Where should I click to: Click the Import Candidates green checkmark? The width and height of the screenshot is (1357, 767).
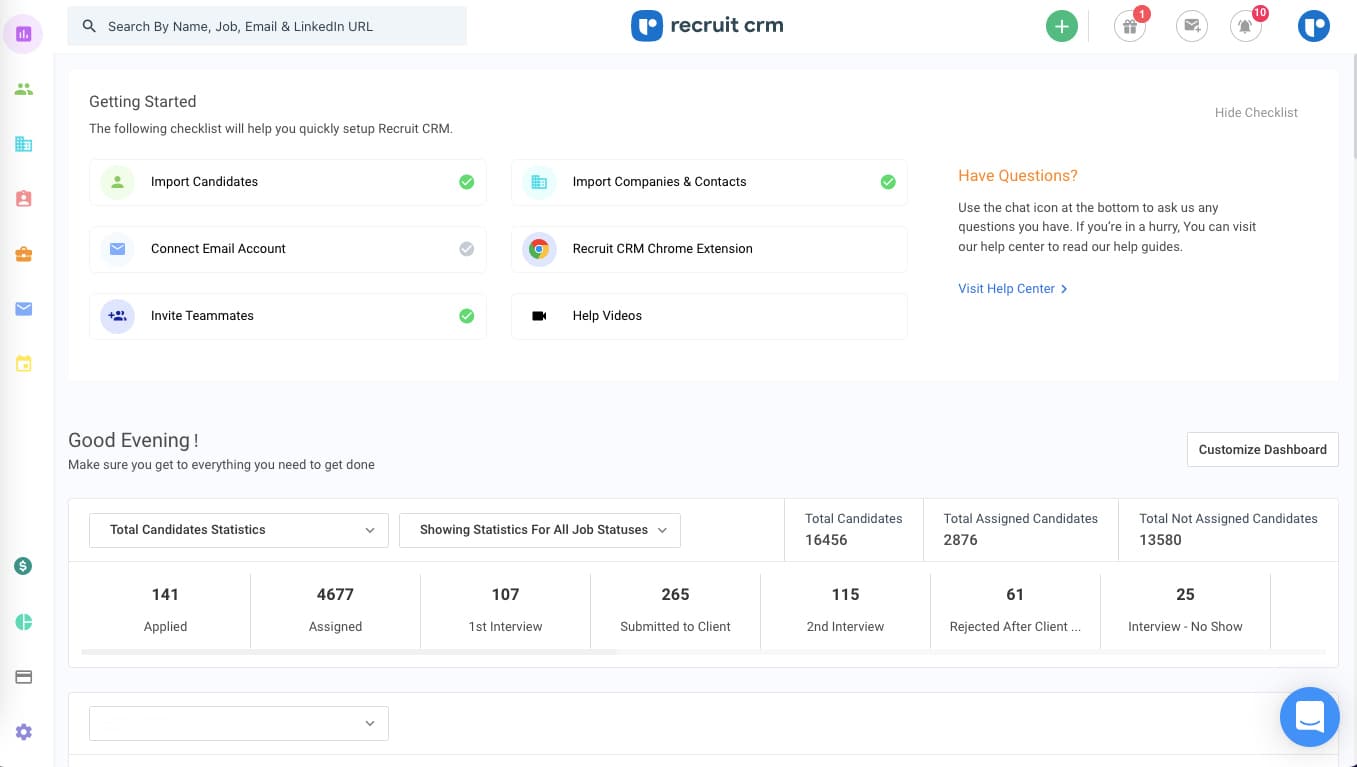tap(466, 182)
